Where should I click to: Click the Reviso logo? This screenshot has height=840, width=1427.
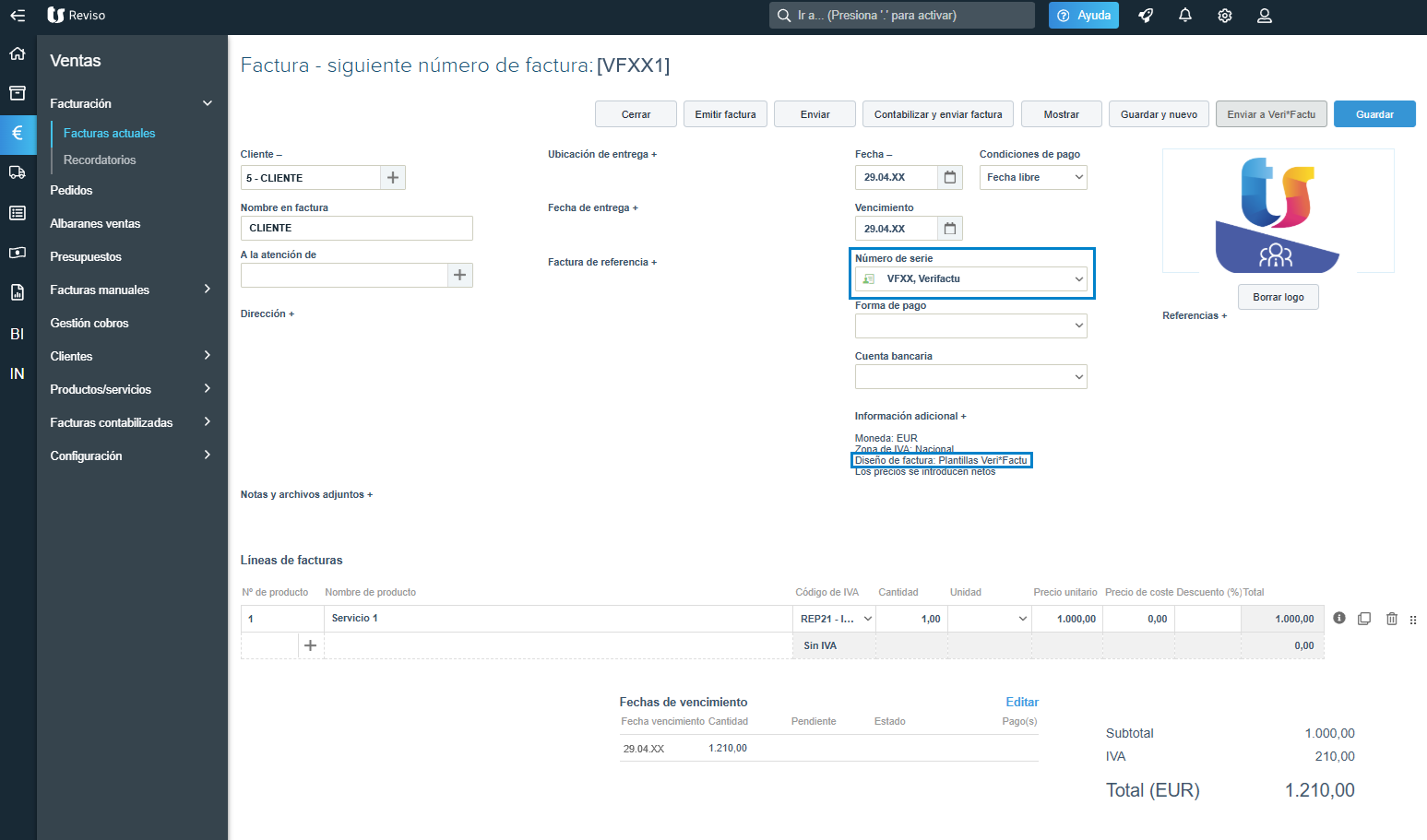click(77, 16)
